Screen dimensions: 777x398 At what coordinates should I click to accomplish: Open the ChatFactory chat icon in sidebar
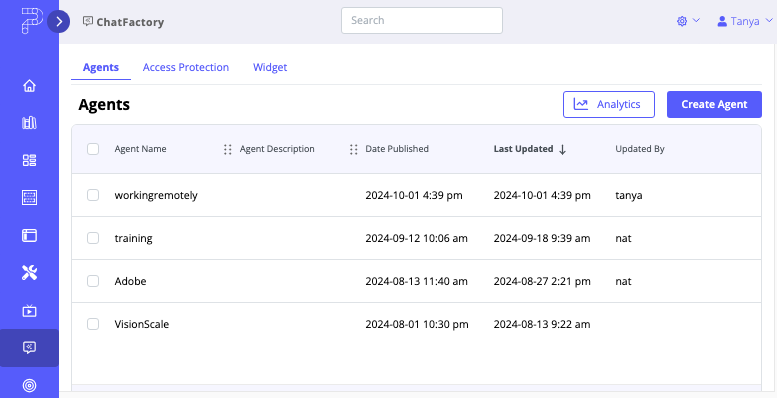pos(29,347)
